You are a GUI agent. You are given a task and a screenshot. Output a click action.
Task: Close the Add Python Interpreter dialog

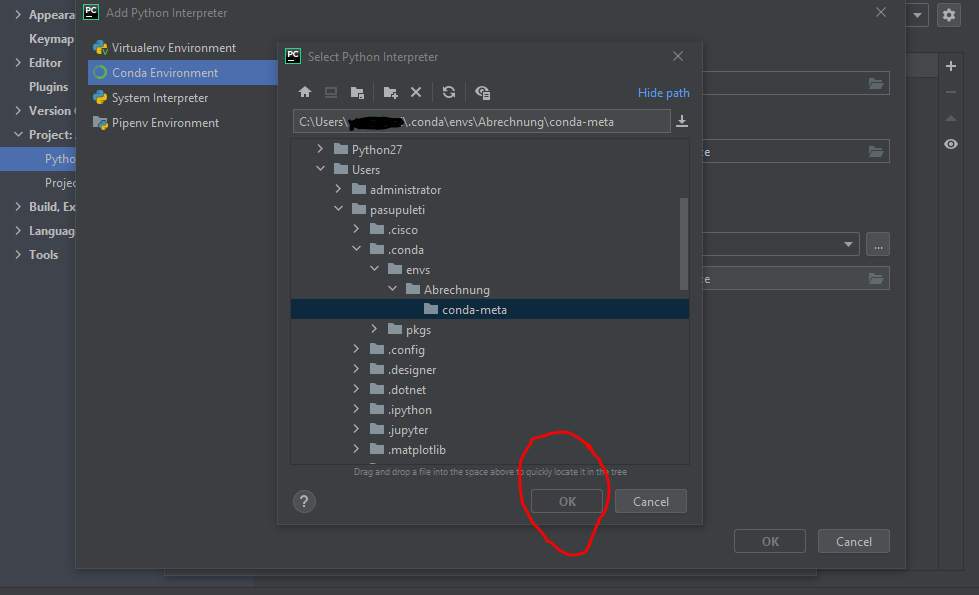[x=880, y=12]
